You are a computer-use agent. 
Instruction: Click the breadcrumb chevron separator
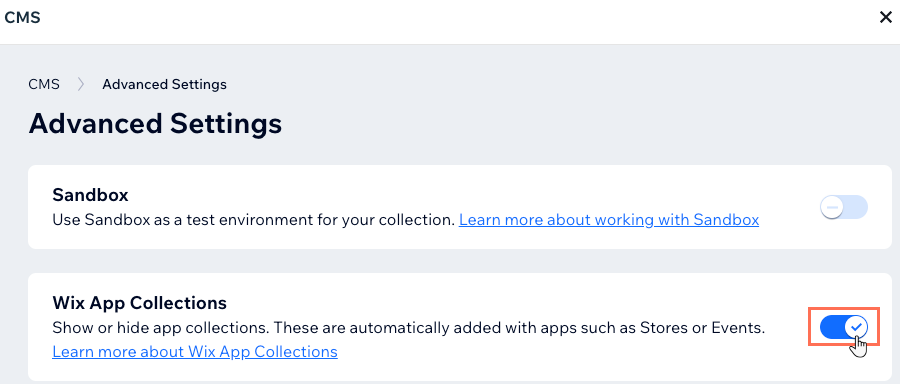[x=81, y=84]
